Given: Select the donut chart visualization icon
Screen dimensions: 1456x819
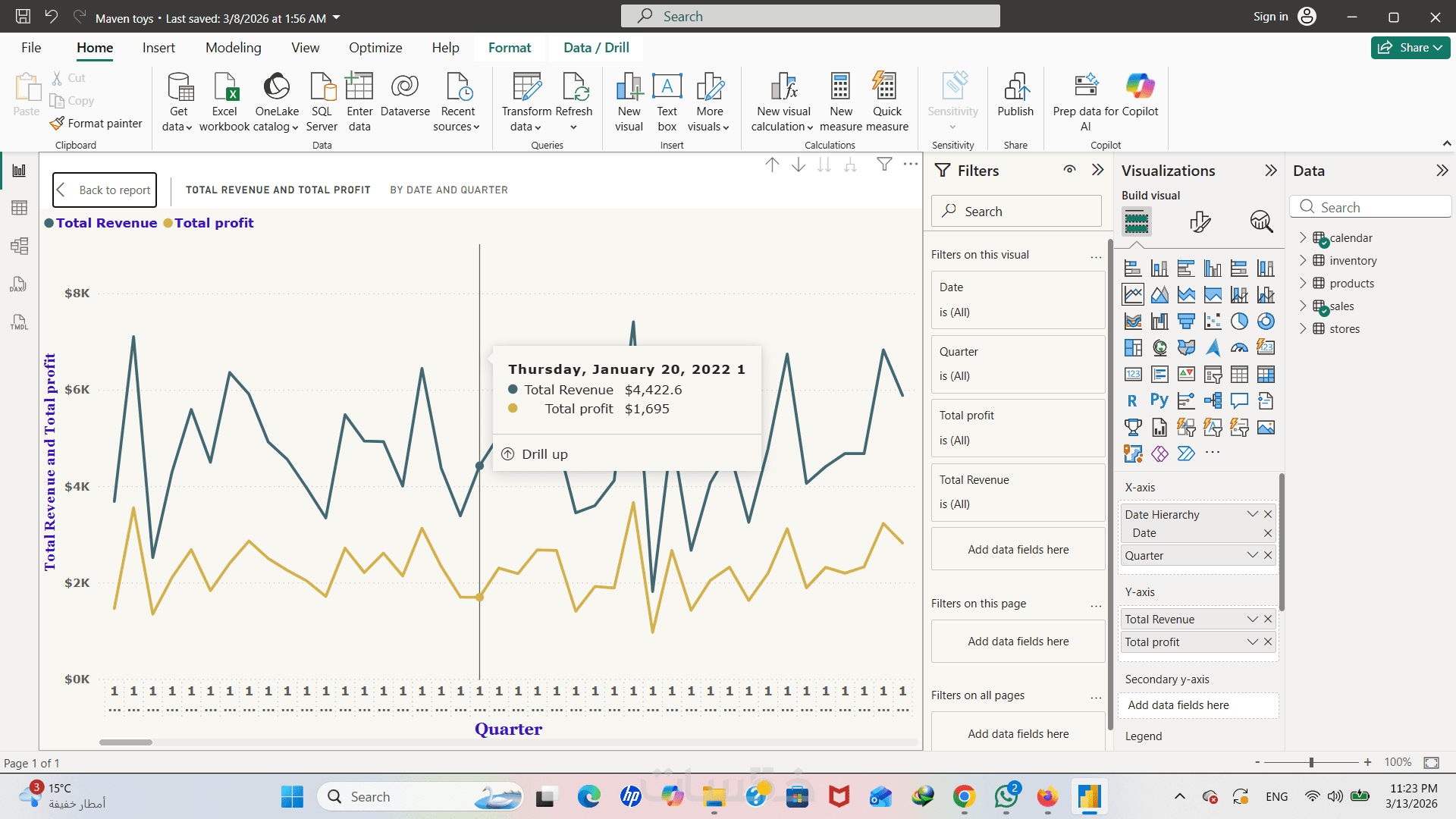Looking at the screenshot, I should tap(1266, 322).
